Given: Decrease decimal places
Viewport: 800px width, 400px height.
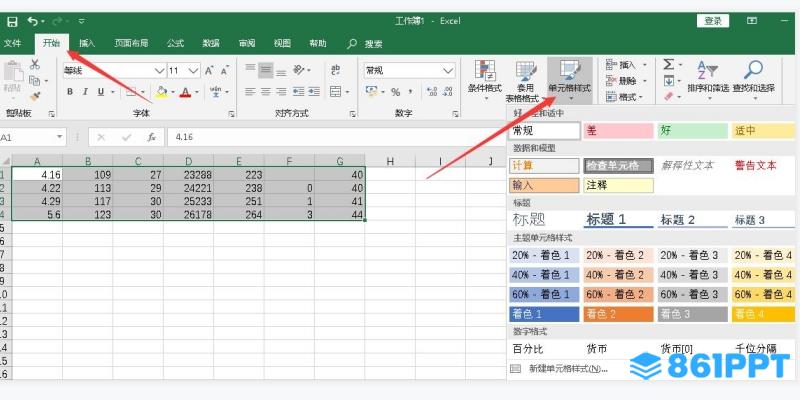Looking at the screenshot, I should pos(447,92).
